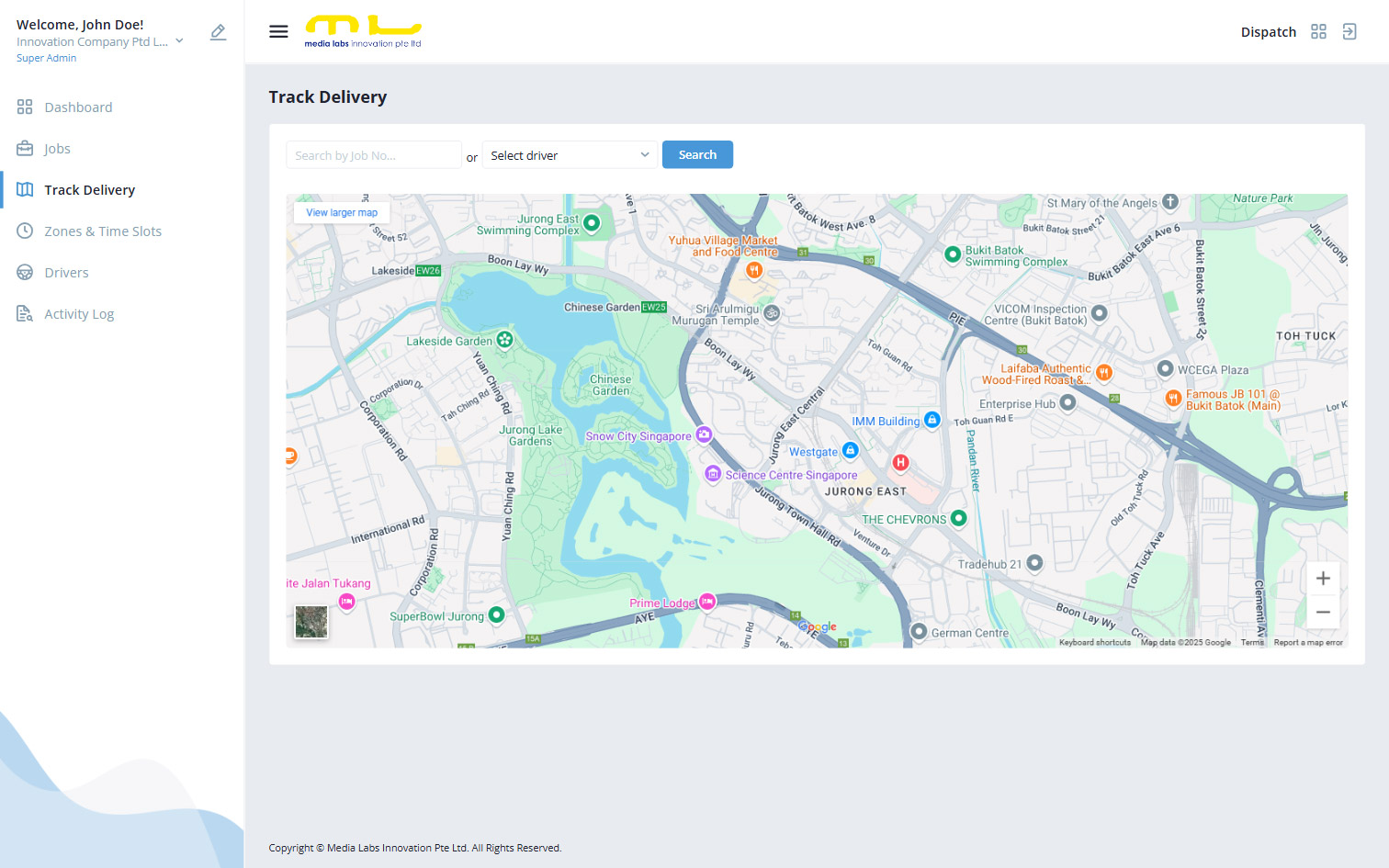
Task: Click the Science Centre Singapore marker
Action: point(713,473)
